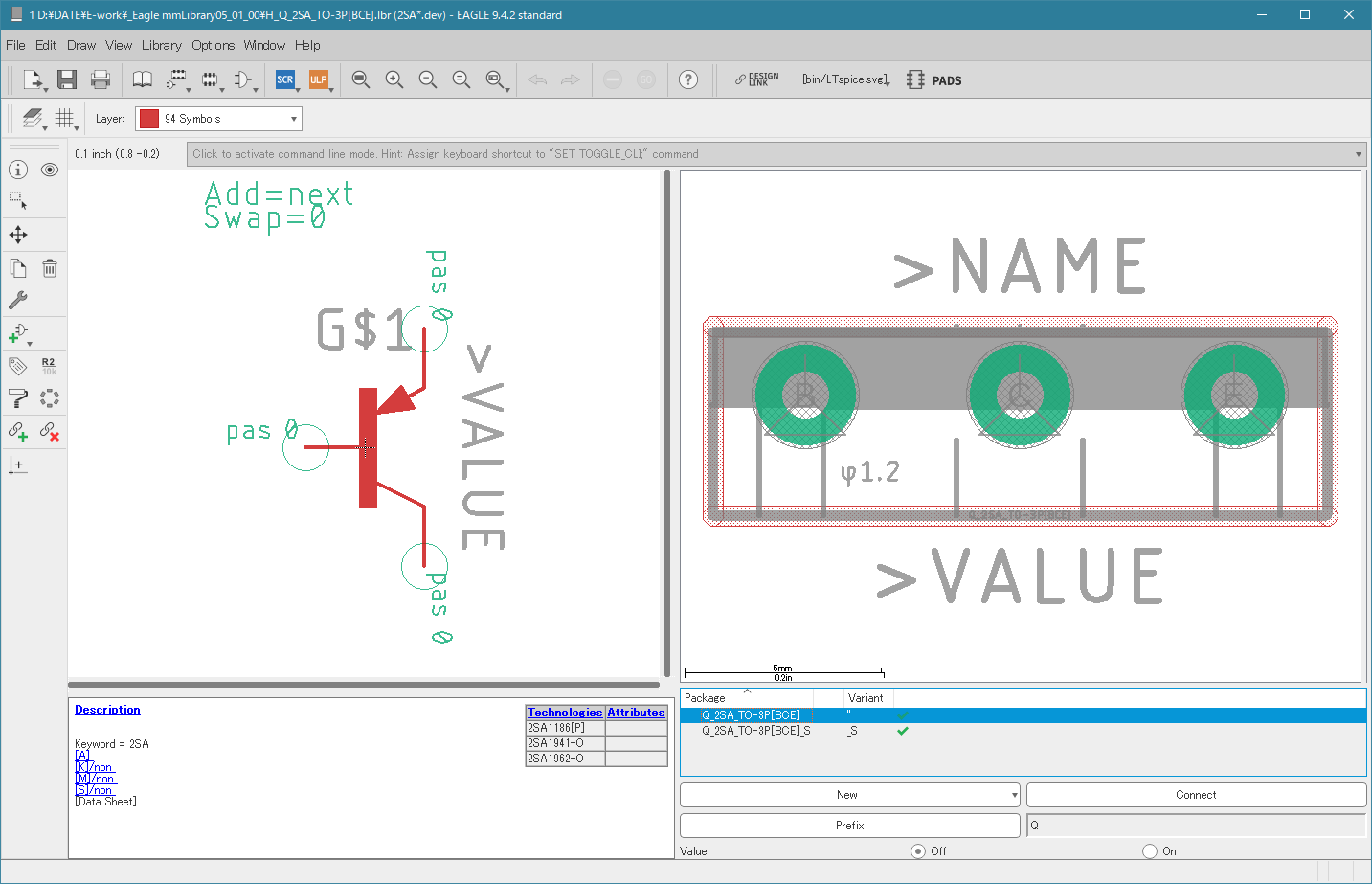Sort by the Package column header
The height and width of the screenshot is (884, 1372).
pyautogui.click(x=747, y=698)
